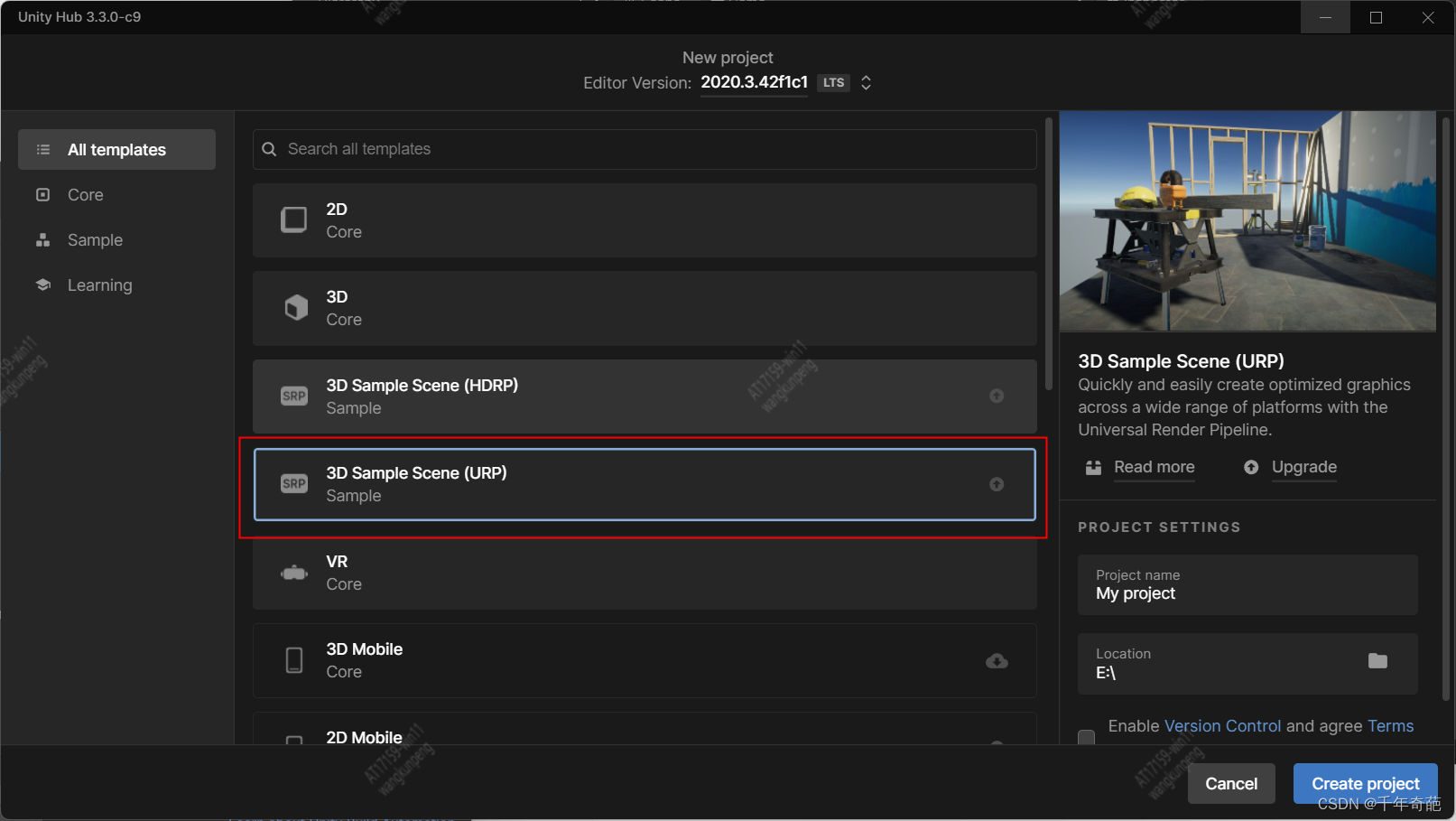Maximize the Unity Hub window
This screenshot has width=1456, height=821.
[1376, 17]
